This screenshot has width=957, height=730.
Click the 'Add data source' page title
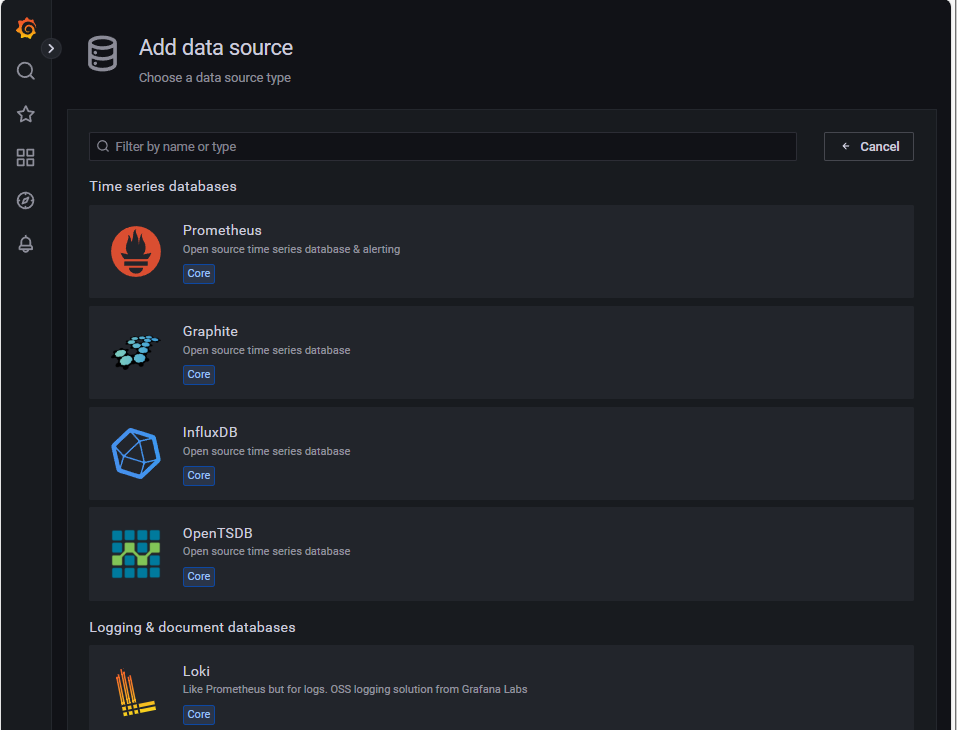(x=216, y=48)
